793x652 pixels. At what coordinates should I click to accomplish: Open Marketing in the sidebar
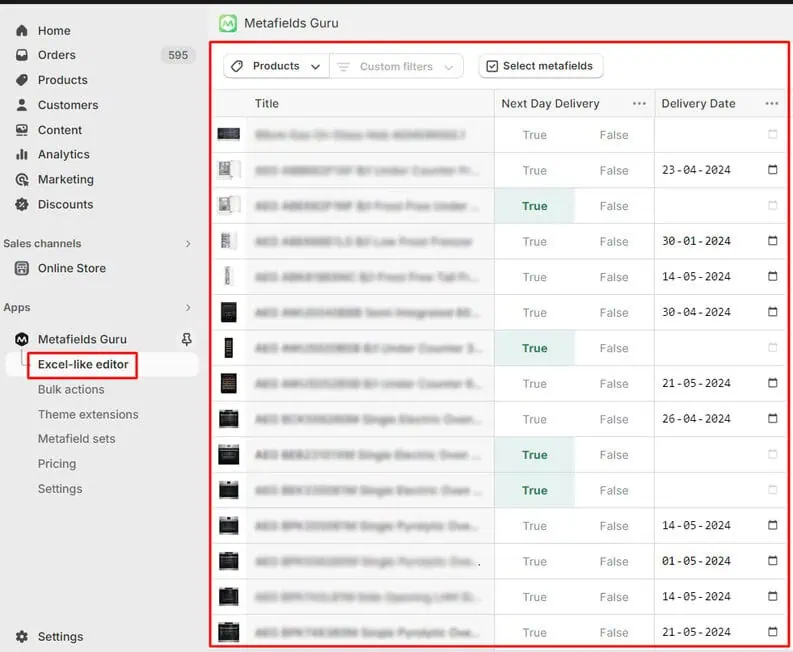pyautogui.click(x=66, y=180)
